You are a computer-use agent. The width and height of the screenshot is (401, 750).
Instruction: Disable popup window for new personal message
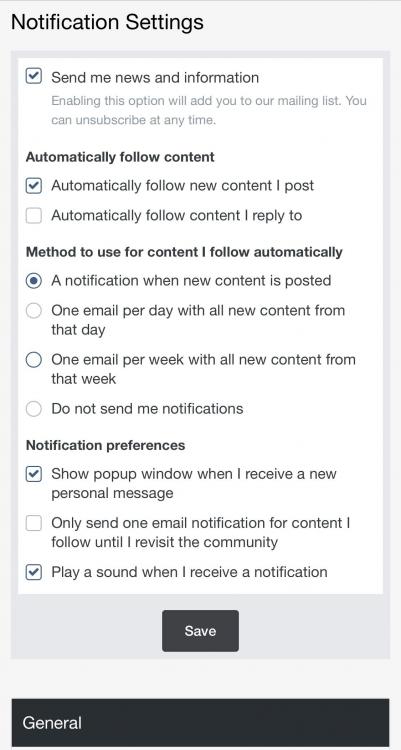point(33,474)
